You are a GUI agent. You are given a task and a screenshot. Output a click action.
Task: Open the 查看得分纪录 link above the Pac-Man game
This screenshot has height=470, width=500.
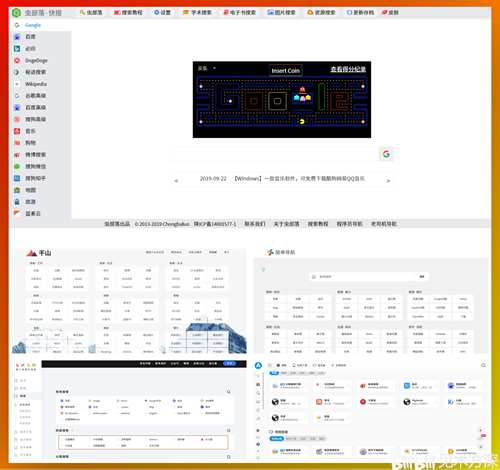pos(348,69)
